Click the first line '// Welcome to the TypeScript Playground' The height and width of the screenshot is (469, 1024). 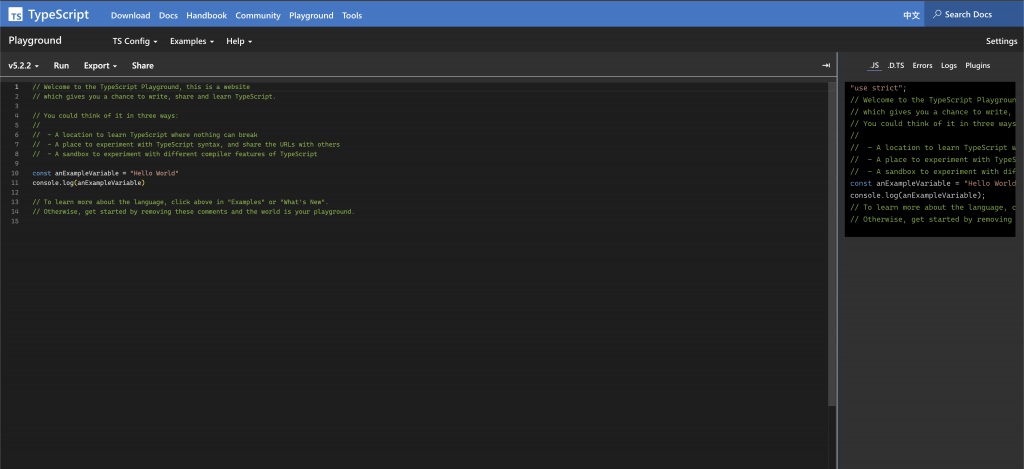click(x=141, y=86)
